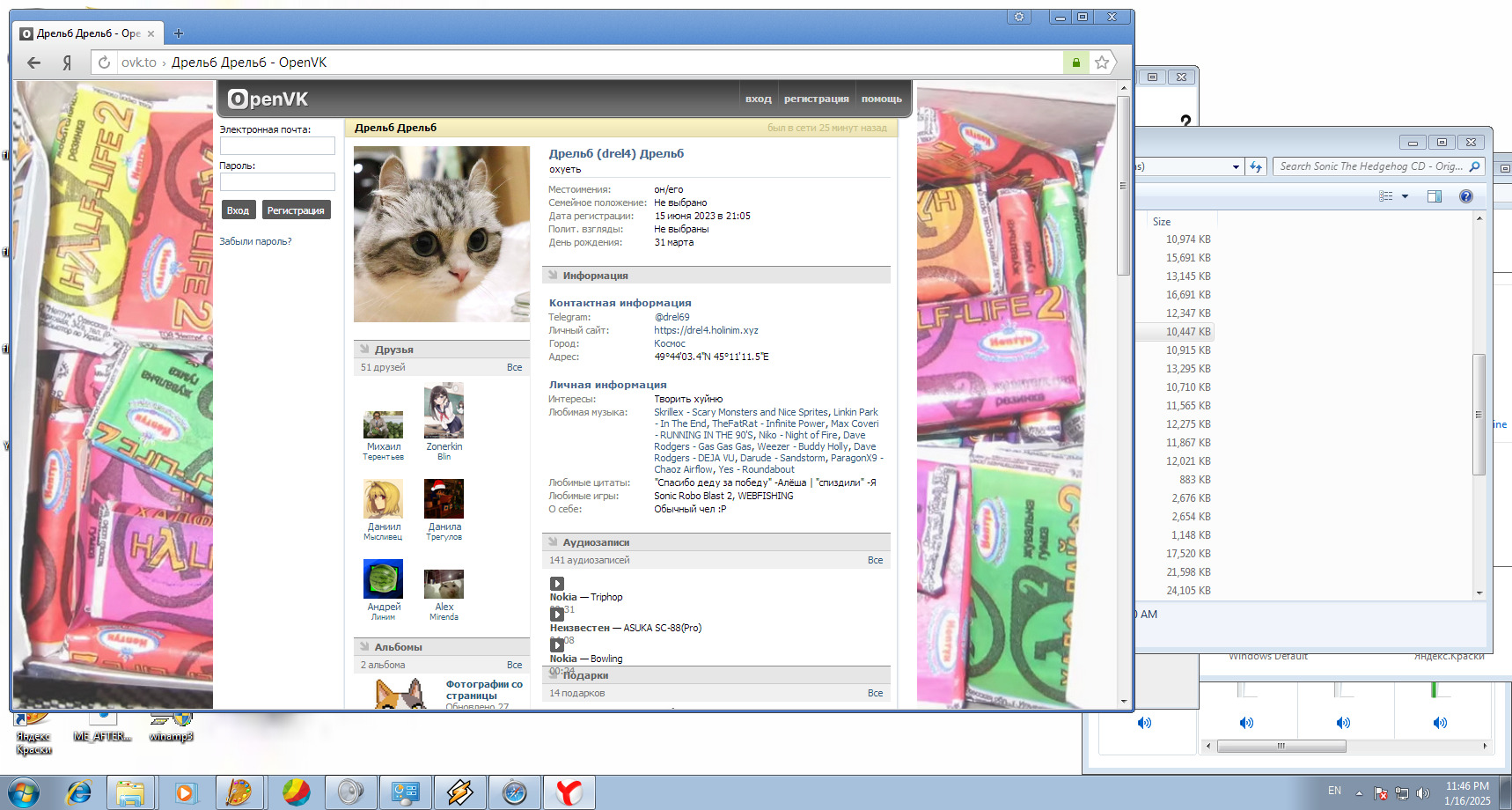Open a new browser tab
Image resolution: width=1512 pixels, height=810 pixels.
click(x=179, y=33)
